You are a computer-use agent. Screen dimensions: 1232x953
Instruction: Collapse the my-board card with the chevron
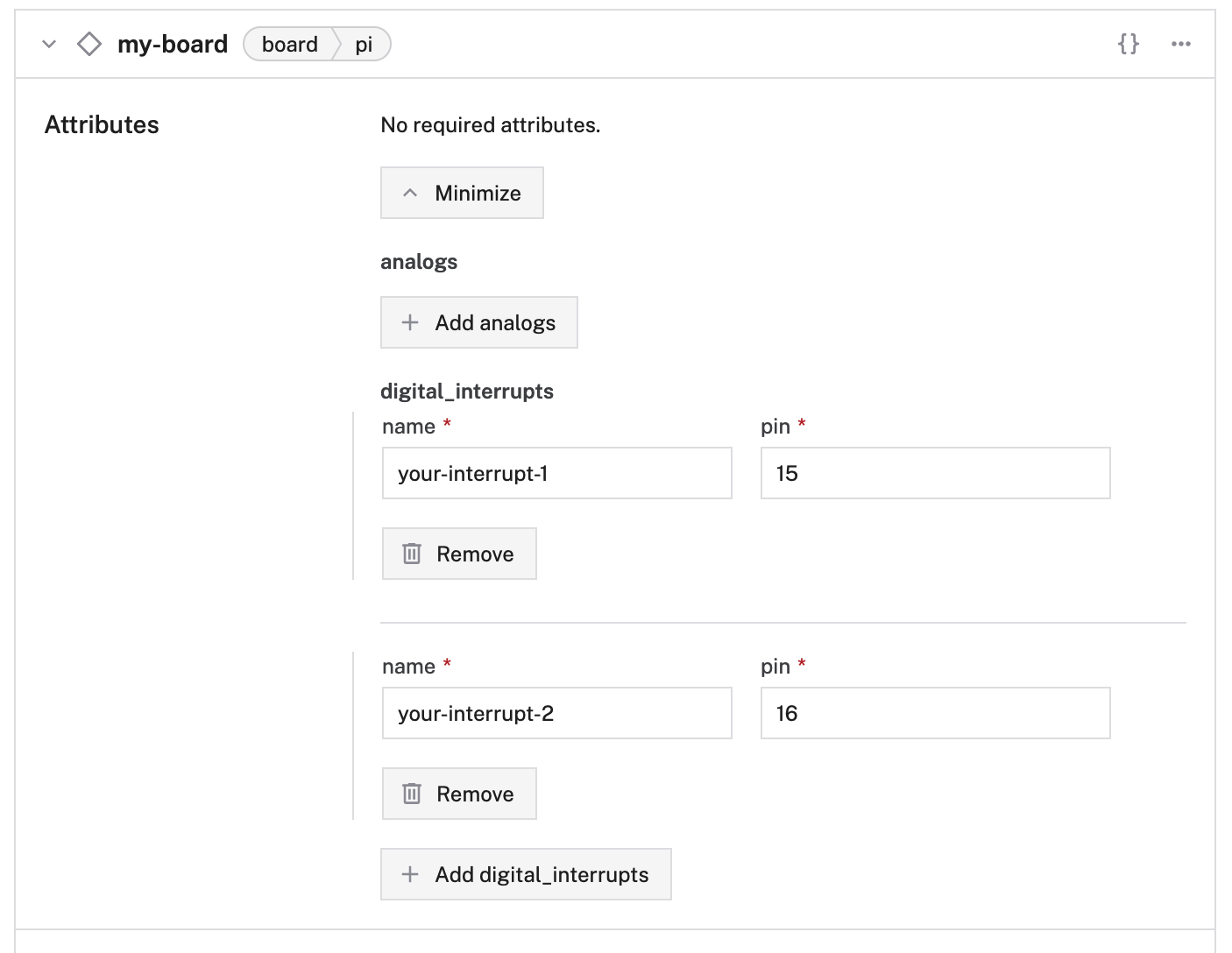[x=49, y=44]
